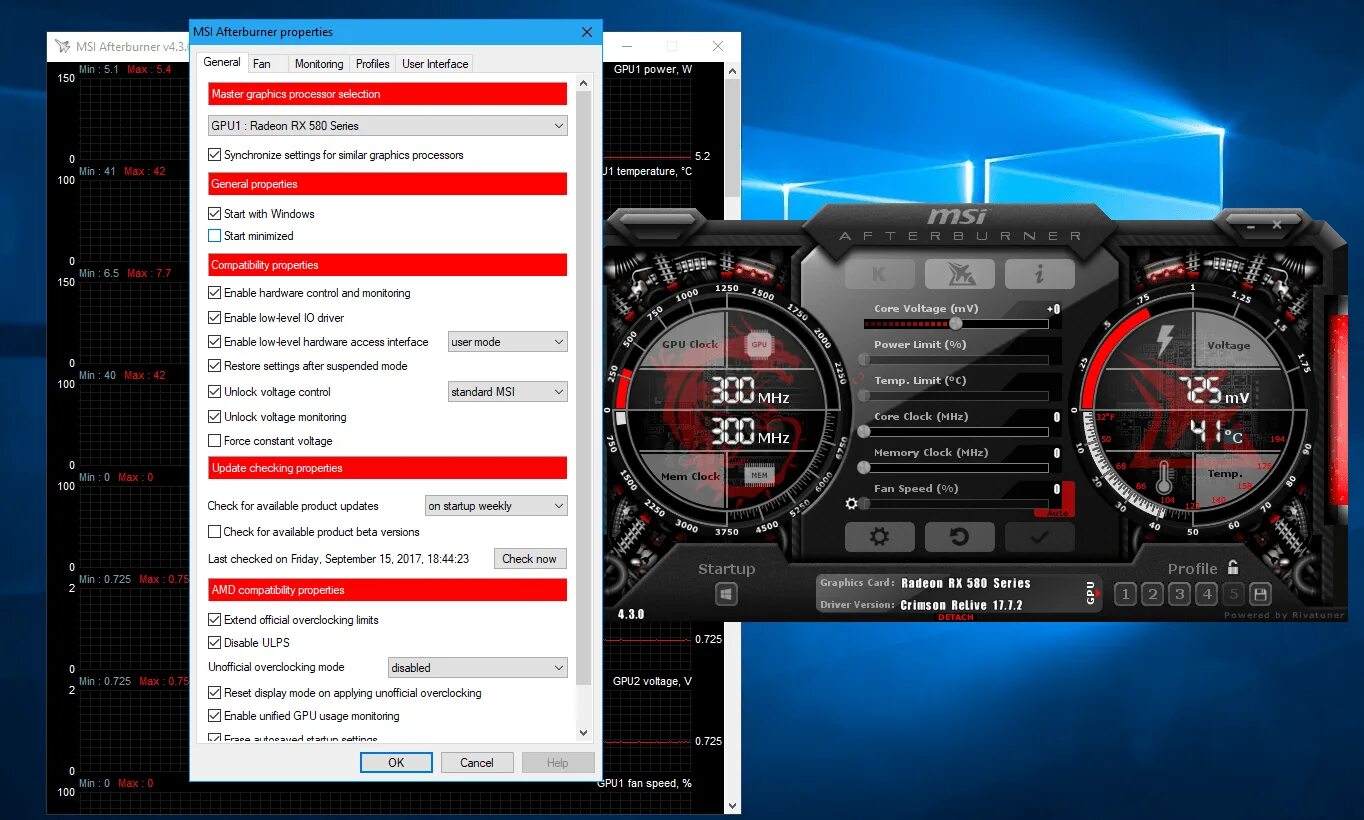This screenshot has width=1364, height=820.
Task: Click the Memory Clock slider handle
Action: tap(864, 468)
